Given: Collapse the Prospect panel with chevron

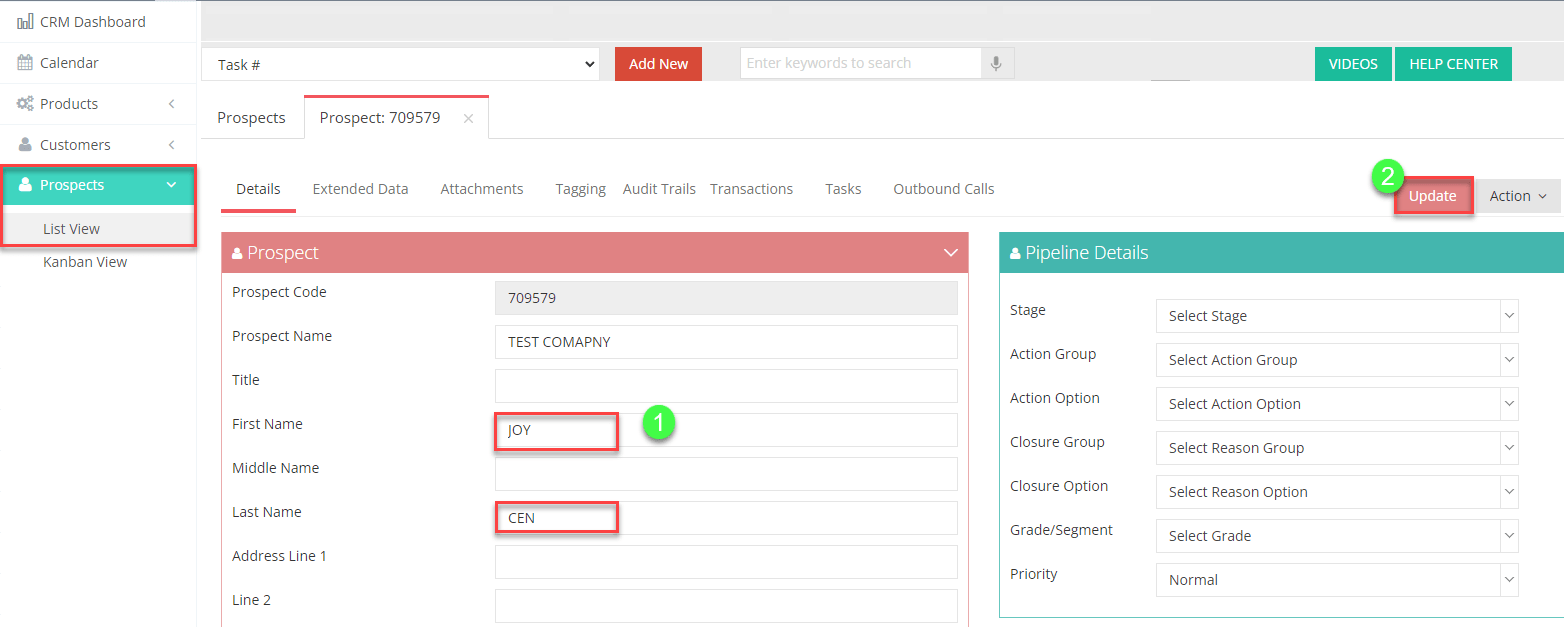Looking at the screenshot, I should [x=951, y=253].
